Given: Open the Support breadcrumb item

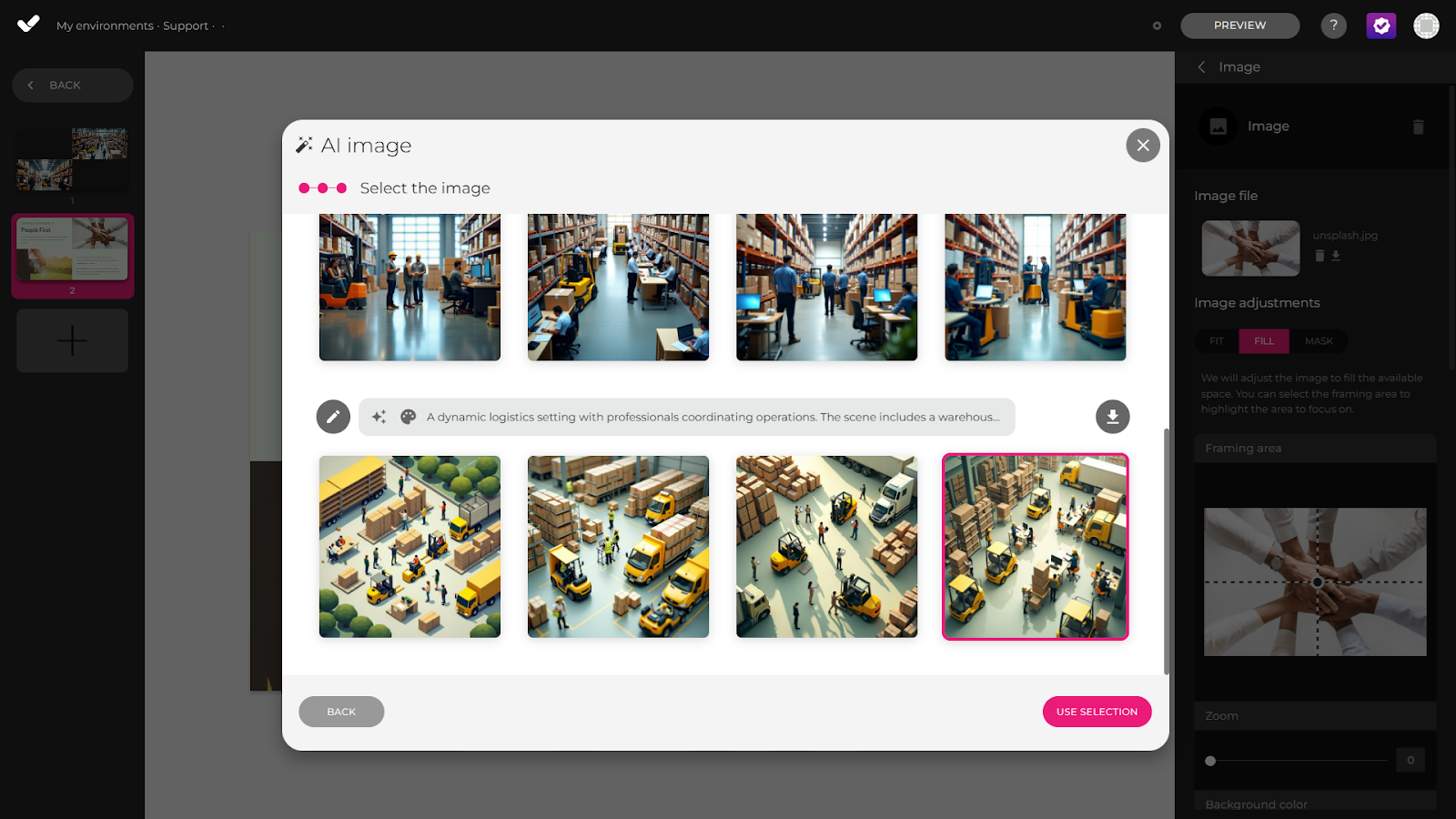Looking at the screenshot, I should [186, 26].
